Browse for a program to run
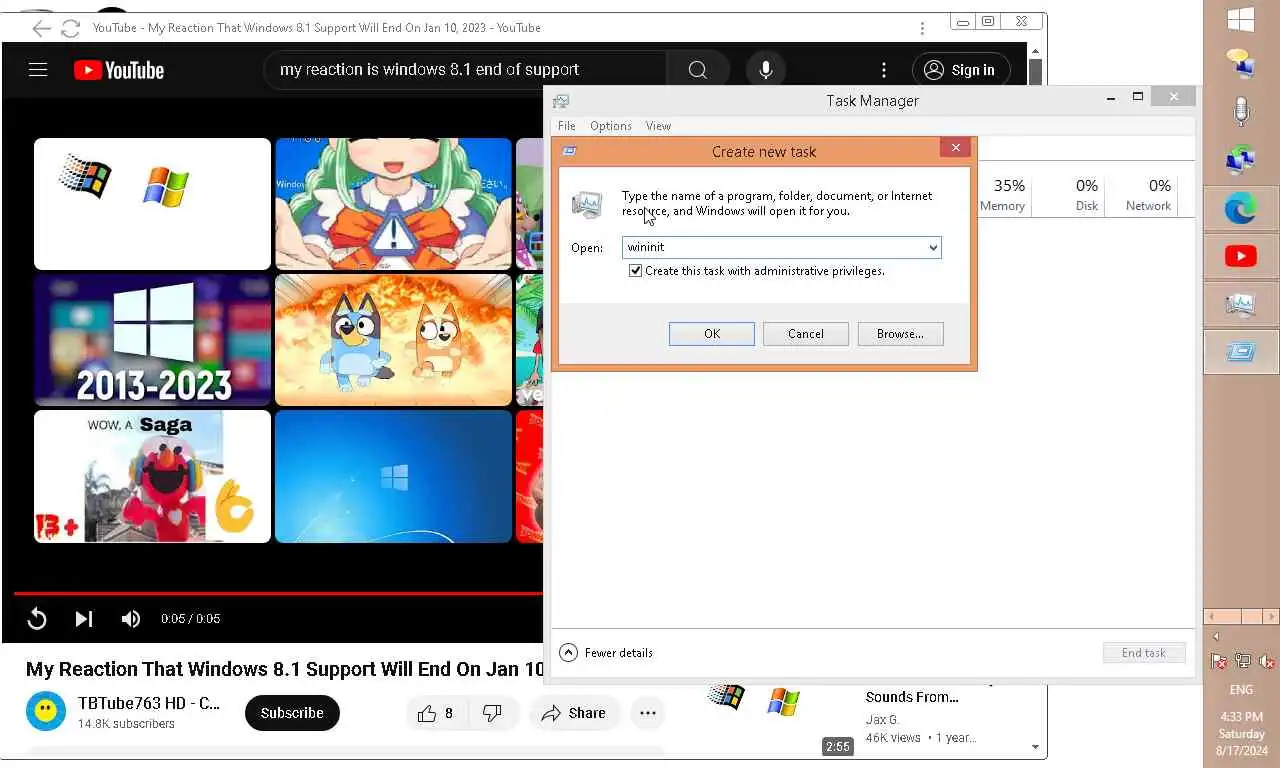 900,334
